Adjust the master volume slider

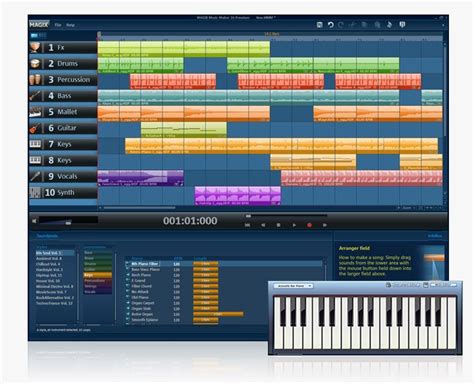68,222
